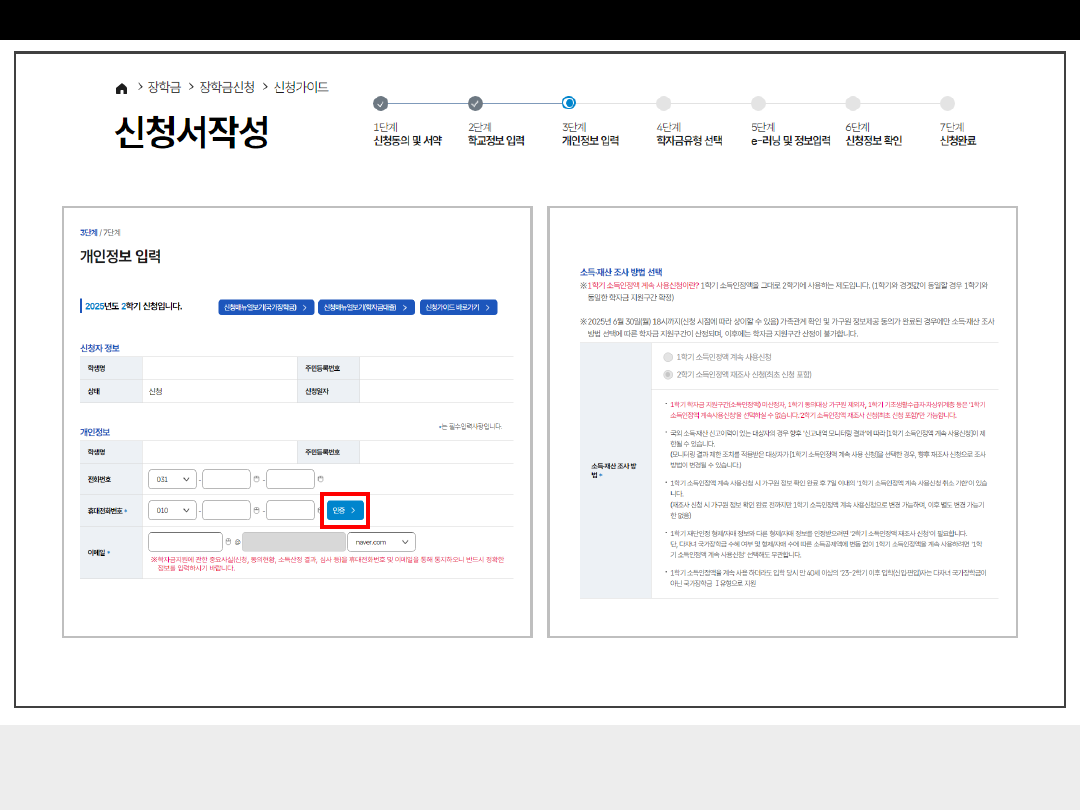
Task: Open the 031 area code dropdown
Action: [172, 479]
